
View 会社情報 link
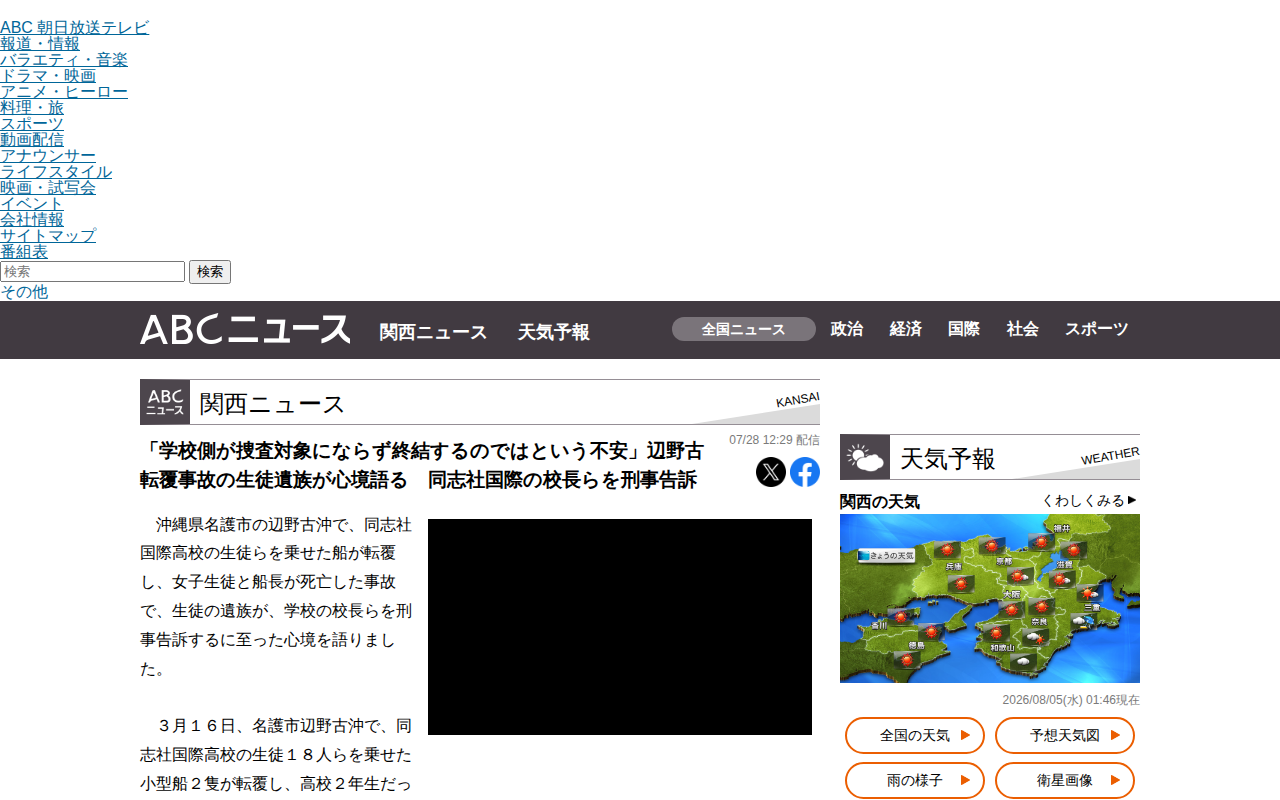click(x=32, y=220)
